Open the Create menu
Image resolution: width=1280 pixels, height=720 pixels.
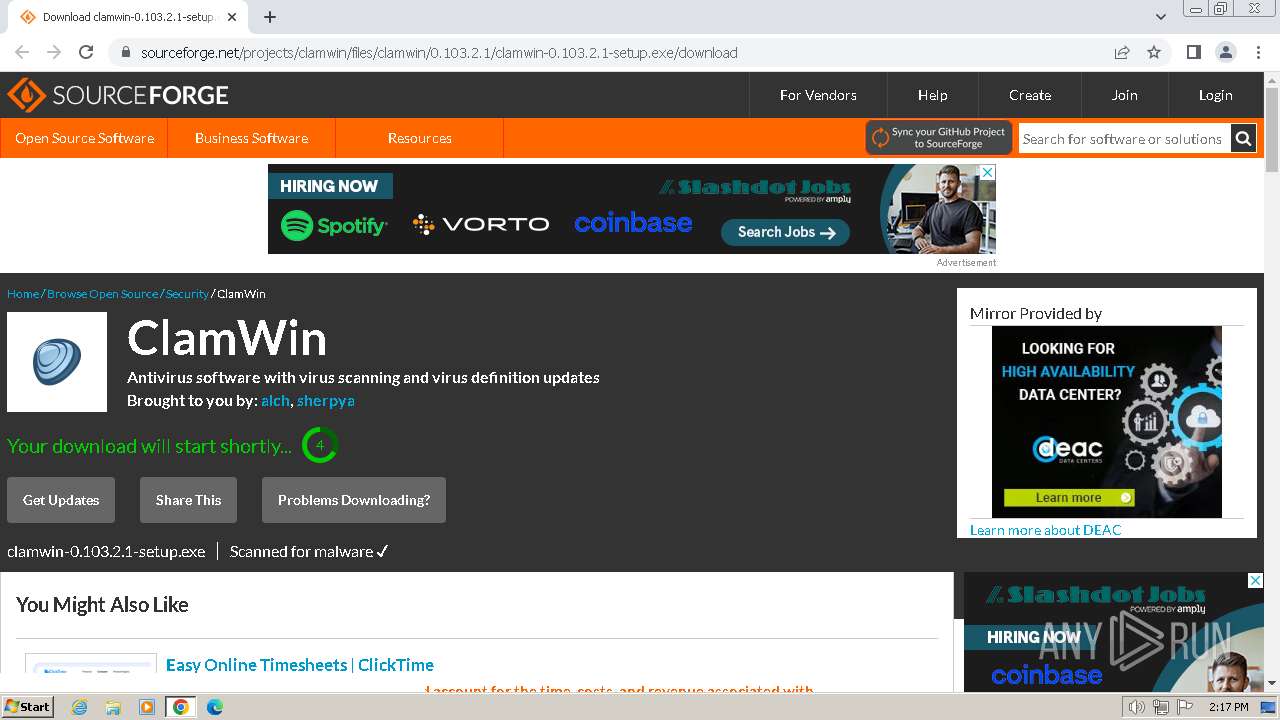click(x=1030, y=95)
